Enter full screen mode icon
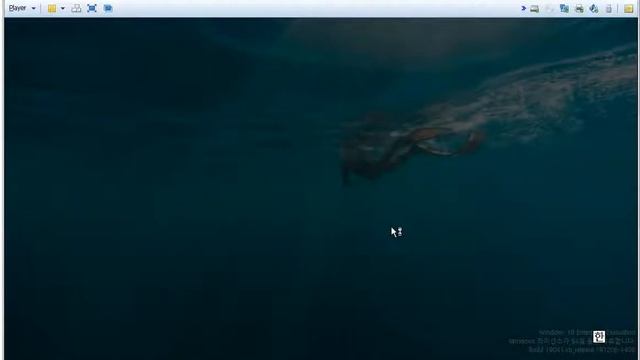This screenshot has width=640, height=360. [x=92, y=9]
